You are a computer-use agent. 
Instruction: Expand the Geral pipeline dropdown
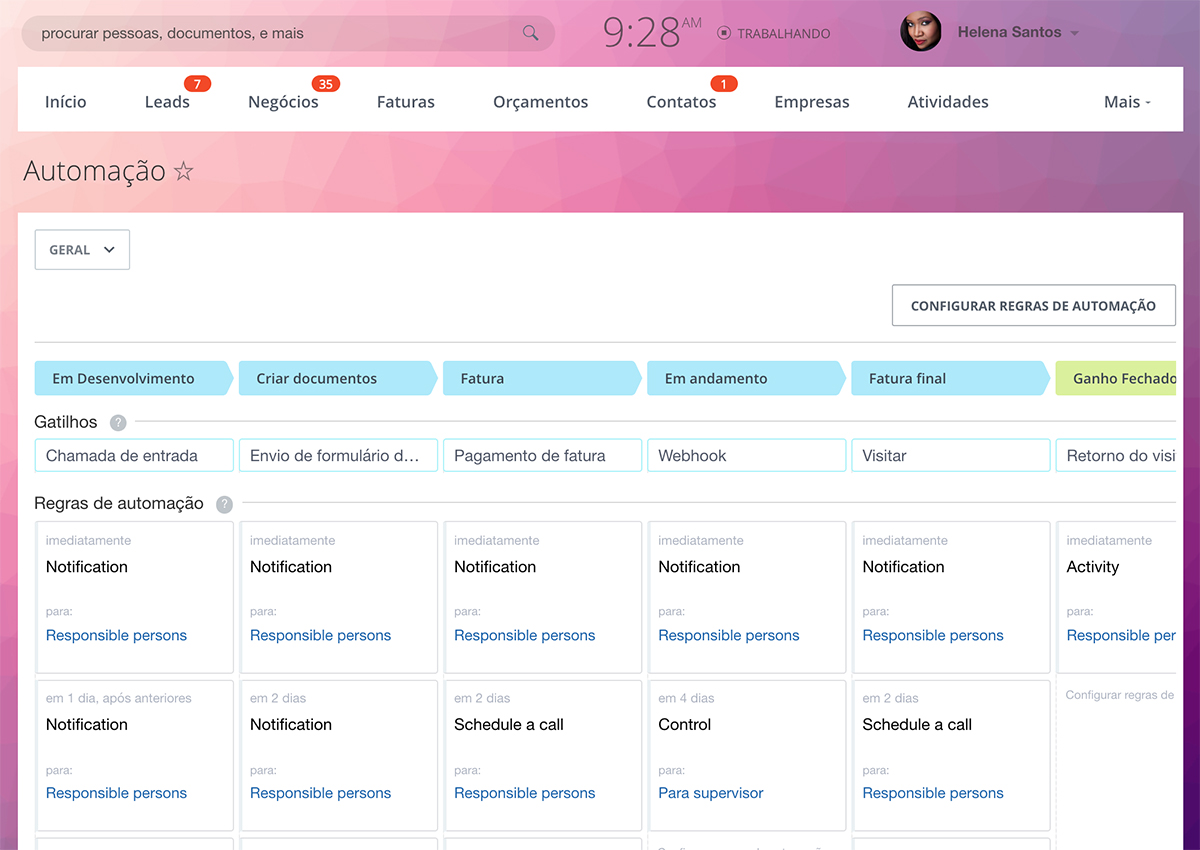click(82, 250)
